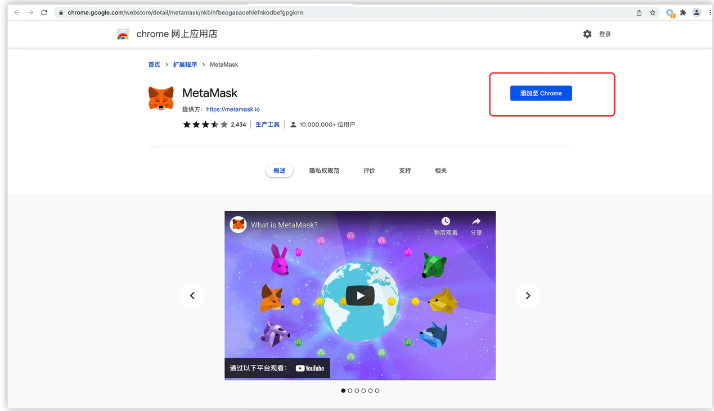Select the fifth carousel dot
This screenshot has height=411, width=714.
[370, 391]
